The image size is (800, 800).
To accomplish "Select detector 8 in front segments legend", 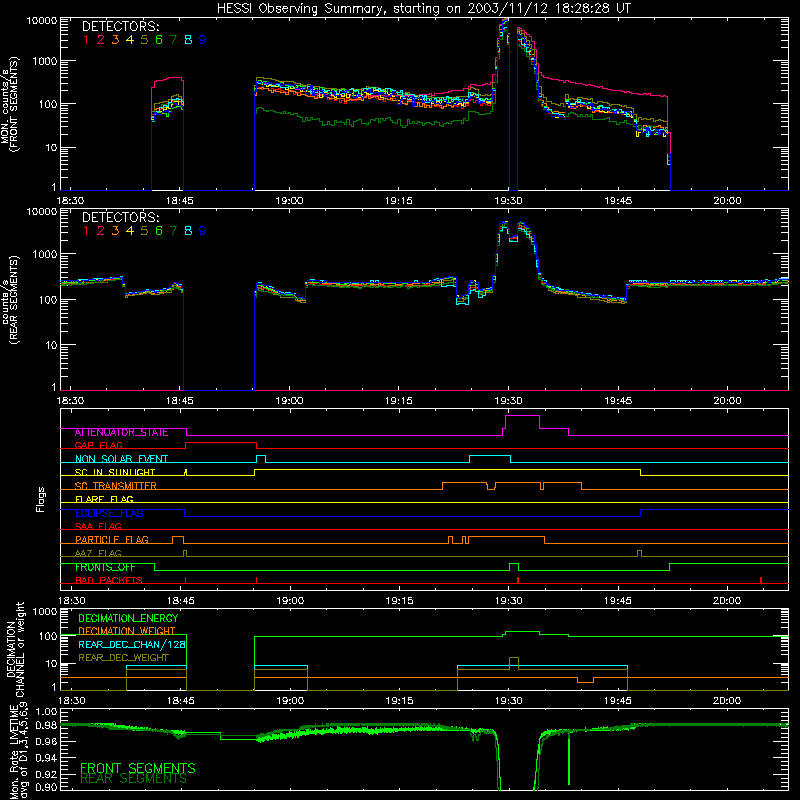I will coord(188,40).
